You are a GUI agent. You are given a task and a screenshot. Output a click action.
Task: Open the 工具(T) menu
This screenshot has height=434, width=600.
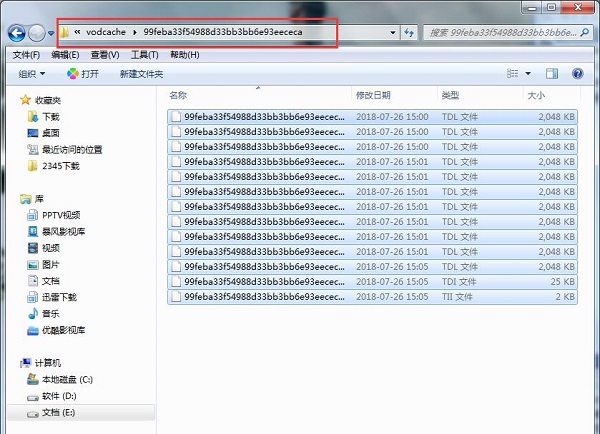pos(145,55)
